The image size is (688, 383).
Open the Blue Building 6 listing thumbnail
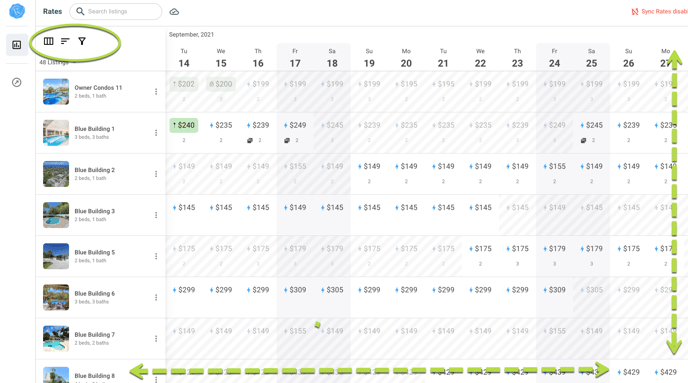click(x=56, y=297)
